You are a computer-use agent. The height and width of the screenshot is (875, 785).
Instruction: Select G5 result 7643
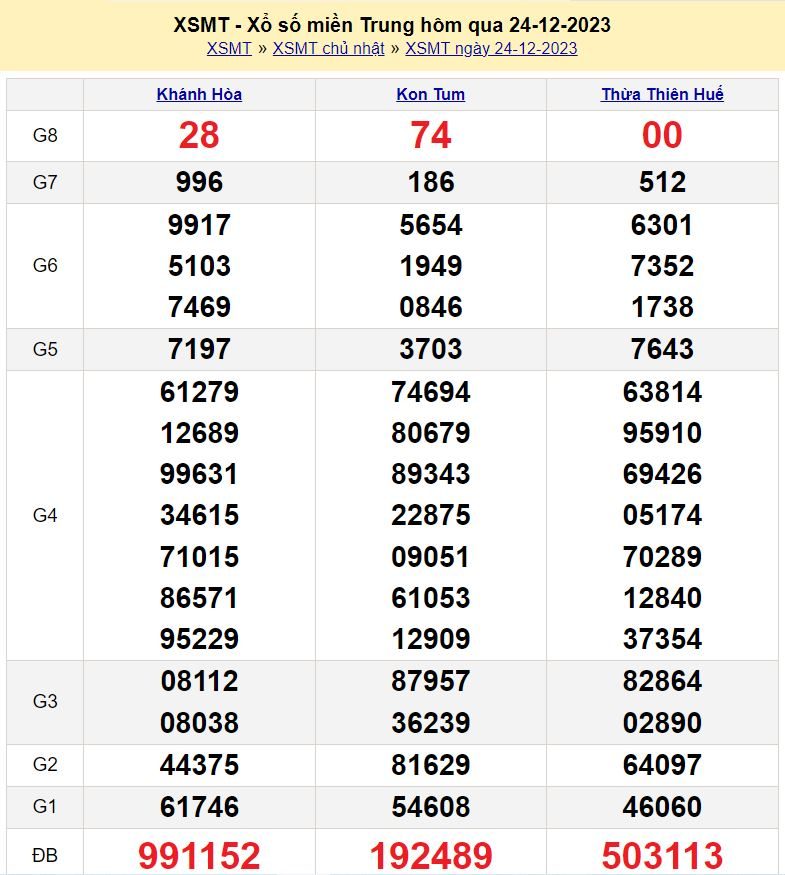click(662, 349)
